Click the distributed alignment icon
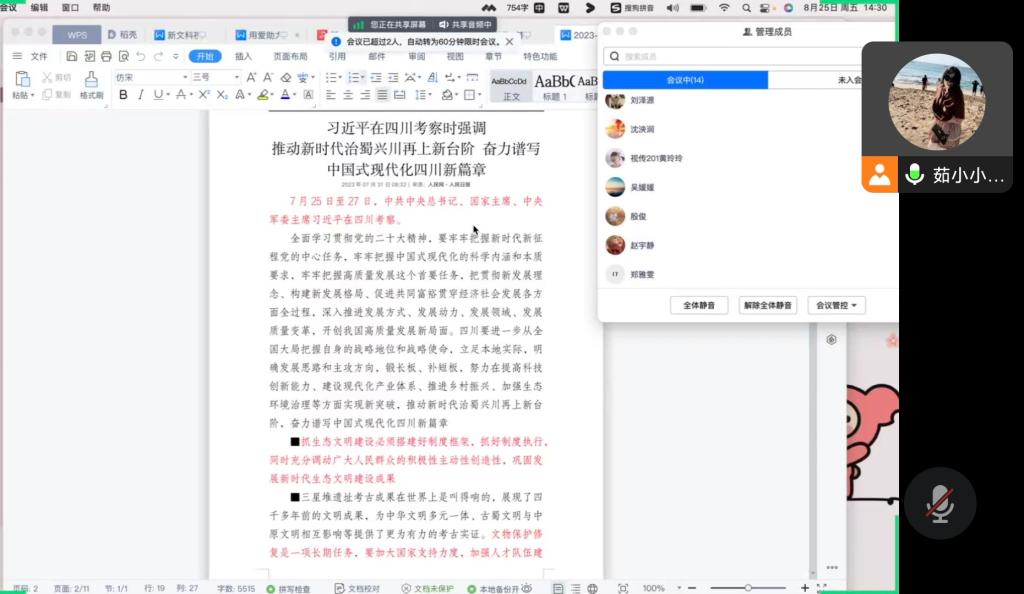This screenshot has width=1024, height=594. 400,95
